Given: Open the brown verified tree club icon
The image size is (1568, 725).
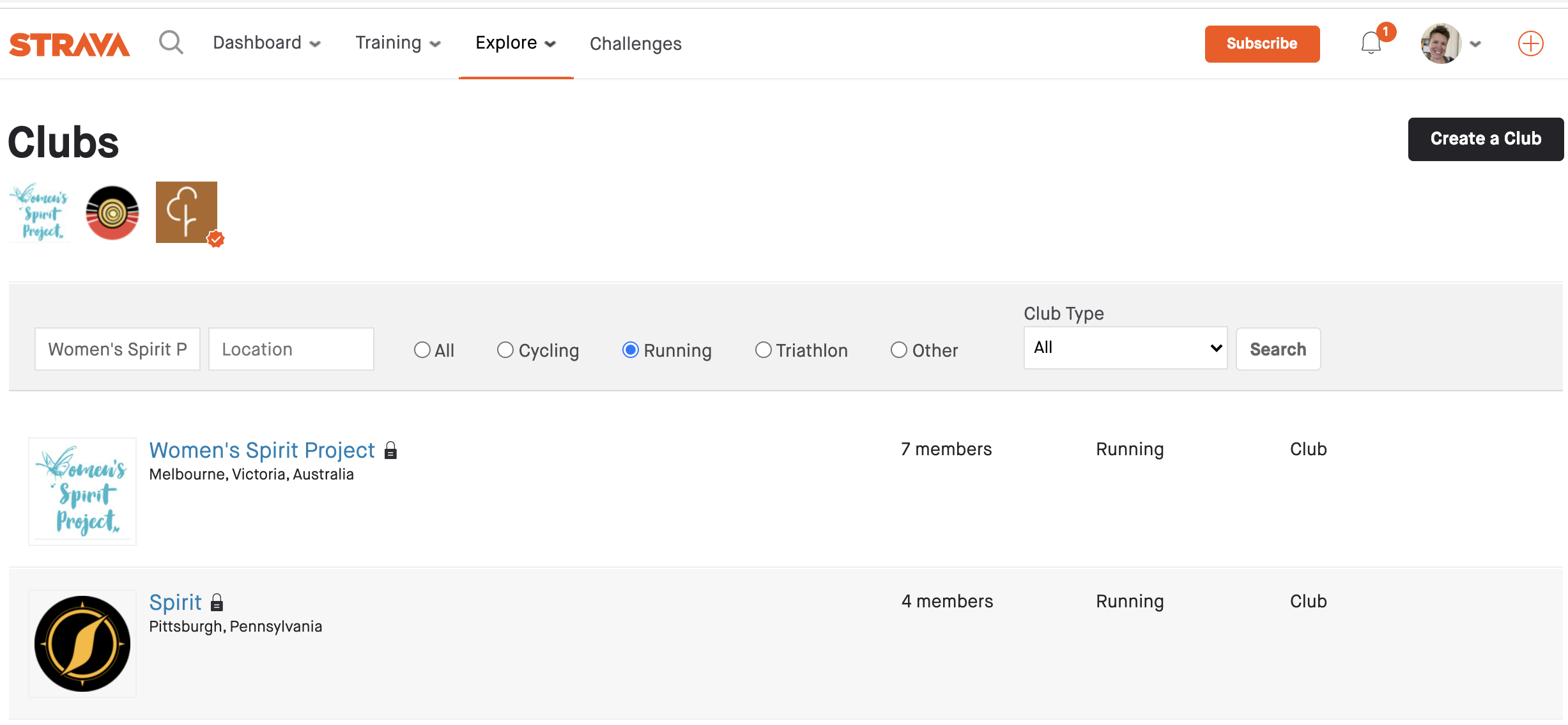Looking at the screenshot, I should 187,212.
